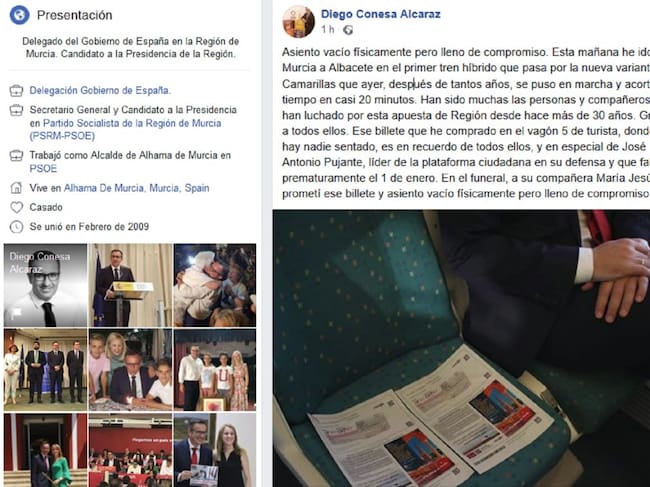Open Partido Socialista de la Región de Murcia link
The image size is (650, 487).
[x=125, y=129]
